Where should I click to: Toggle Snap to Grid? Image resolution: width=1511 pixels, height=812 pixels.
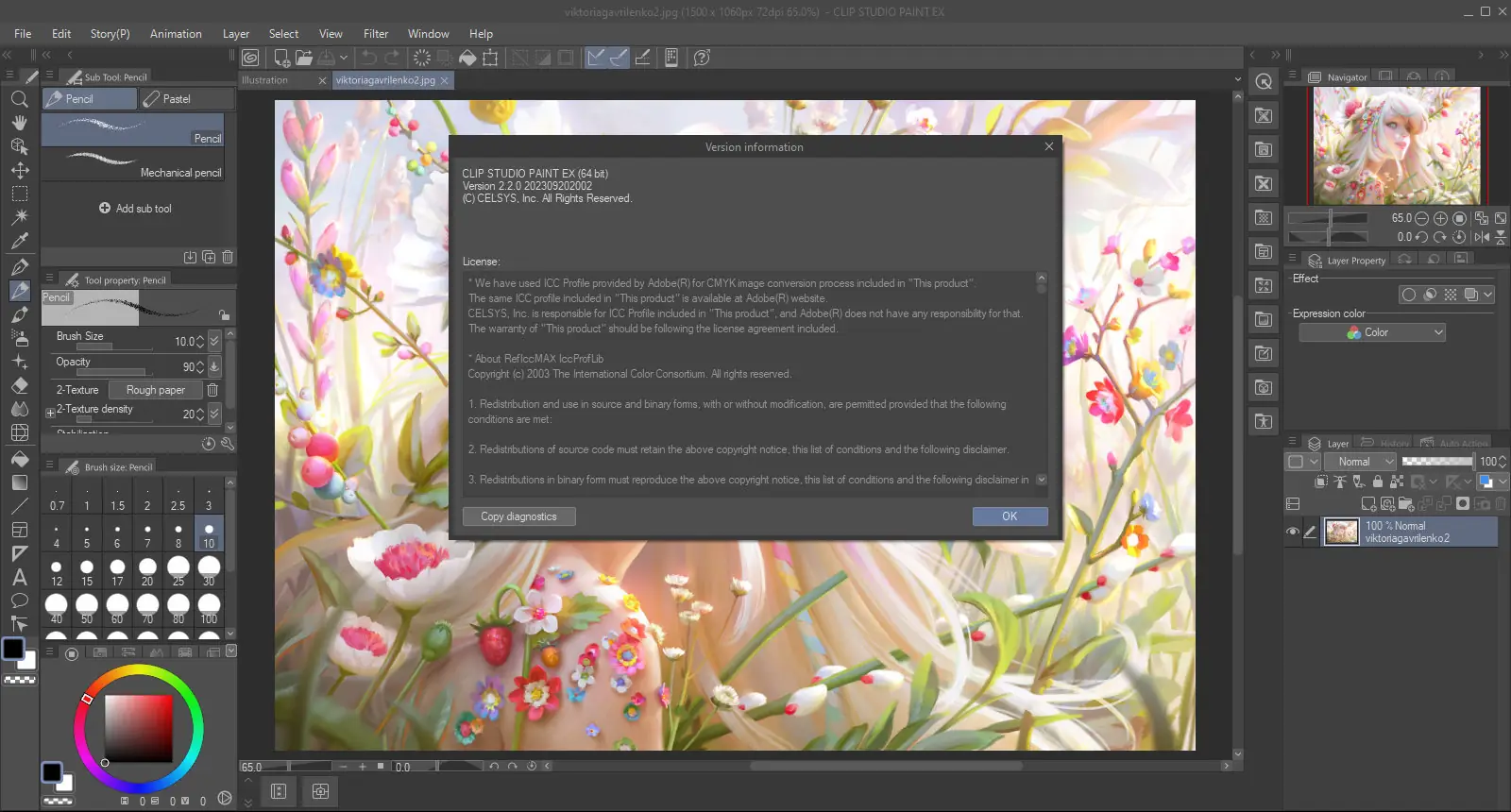[642, 58]
